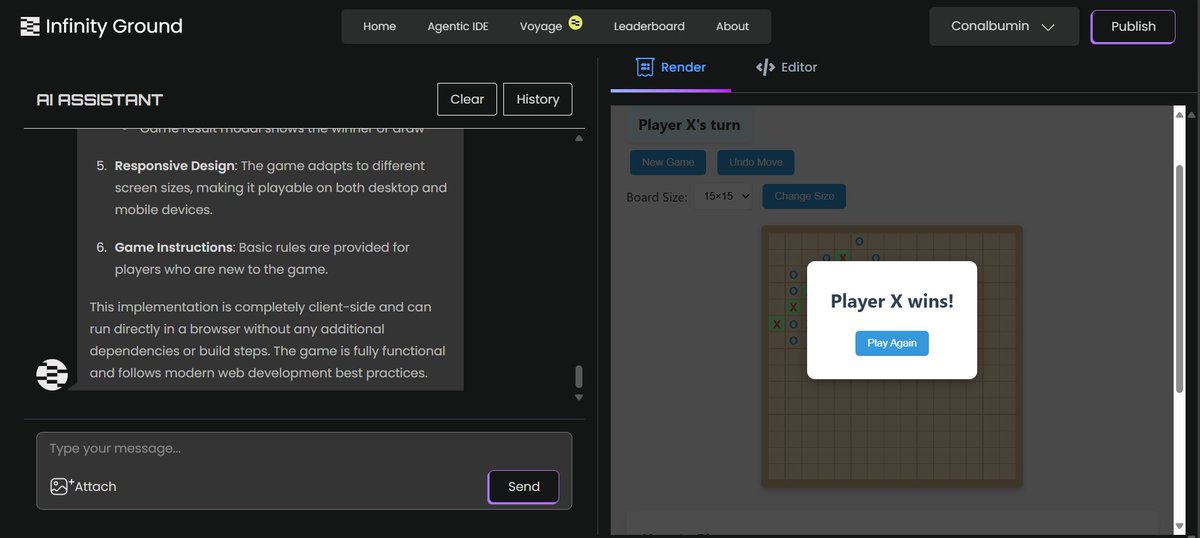
Task: Click the chat scrollbar up arrow
Action: pyautogui.click(x=578, y=138)
